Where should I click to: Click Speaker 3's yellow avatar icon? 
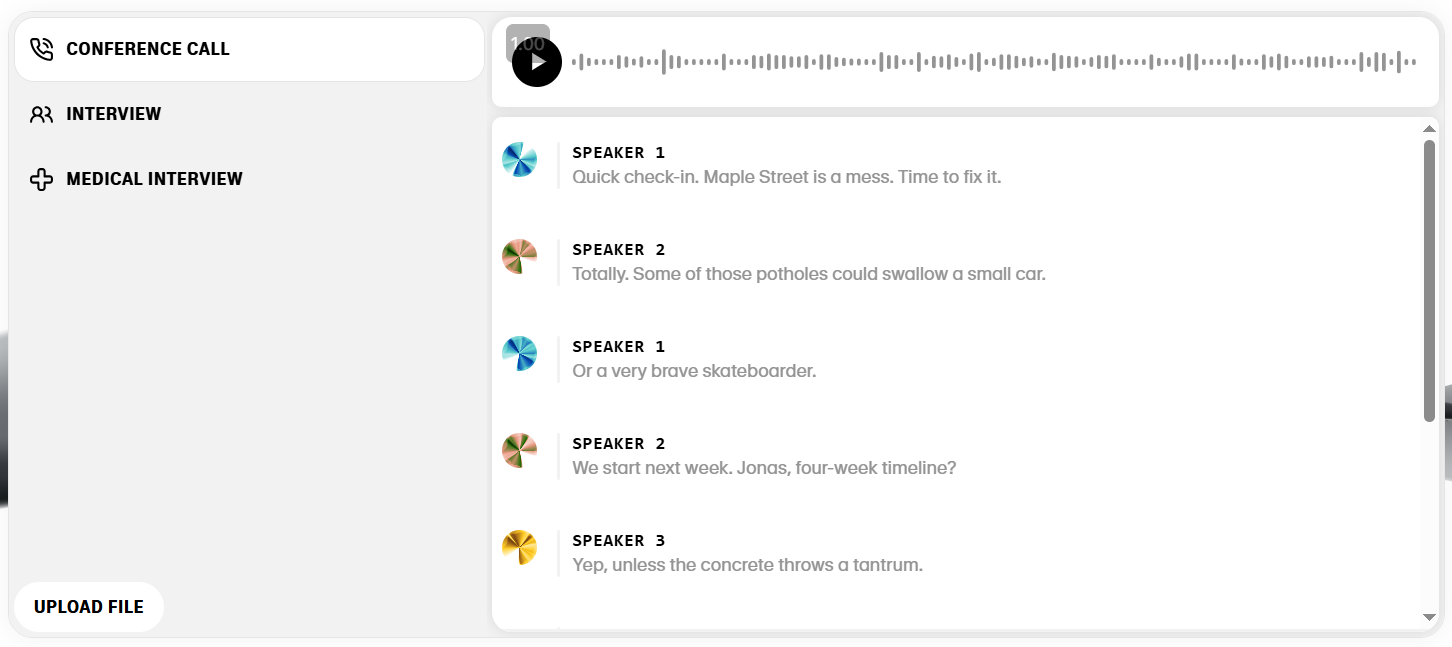519,547
